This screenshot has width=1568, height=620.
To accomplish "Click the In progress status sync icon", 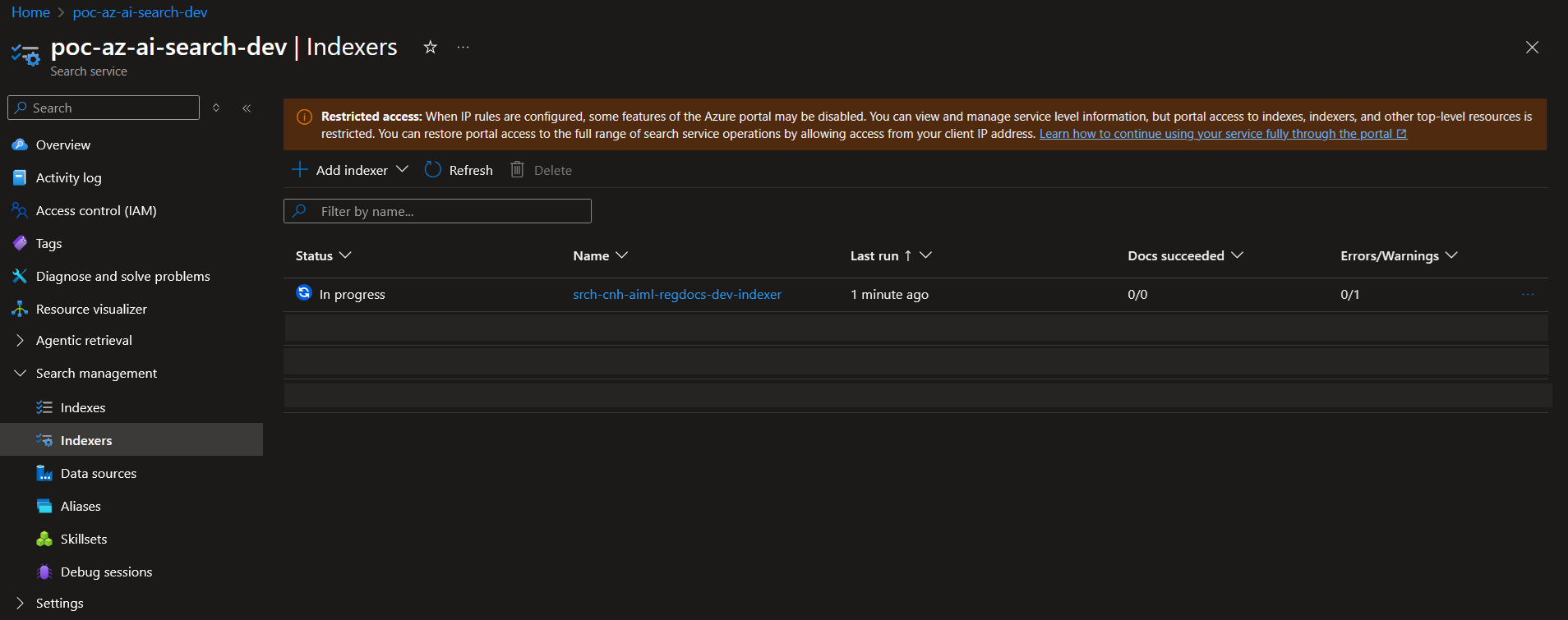I will [x=304, y=292].
